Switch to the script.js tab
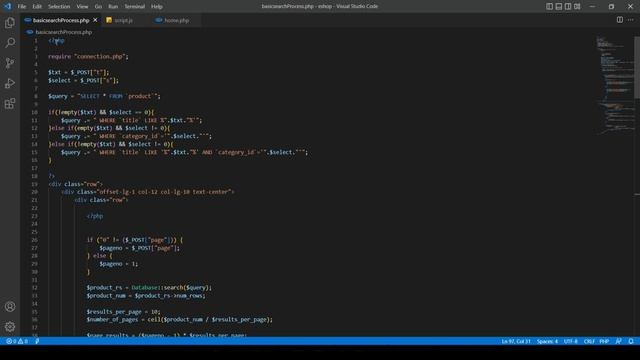 (123, 20)
